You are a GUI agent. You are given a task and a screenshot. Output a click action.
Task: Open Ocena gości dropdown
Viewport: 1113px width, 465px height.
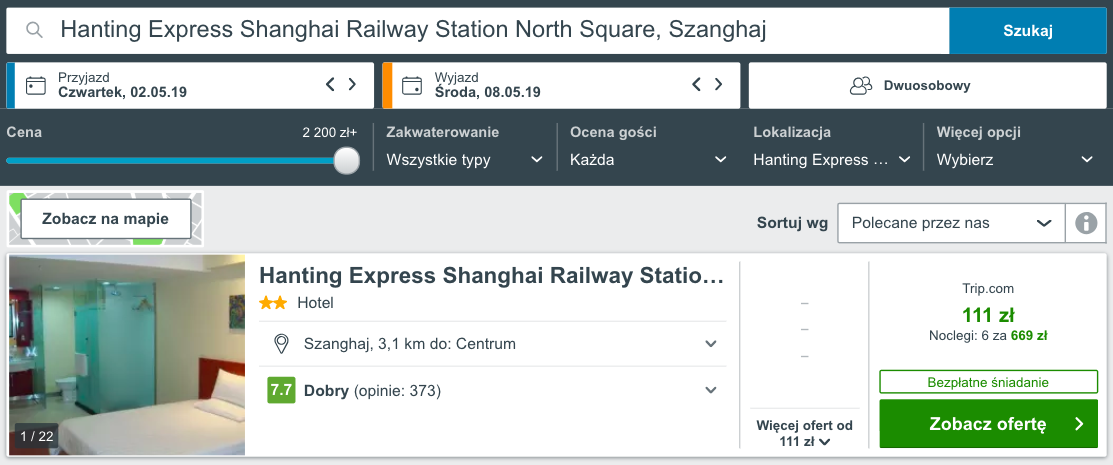pyautogui.click(x=648, y=160)
